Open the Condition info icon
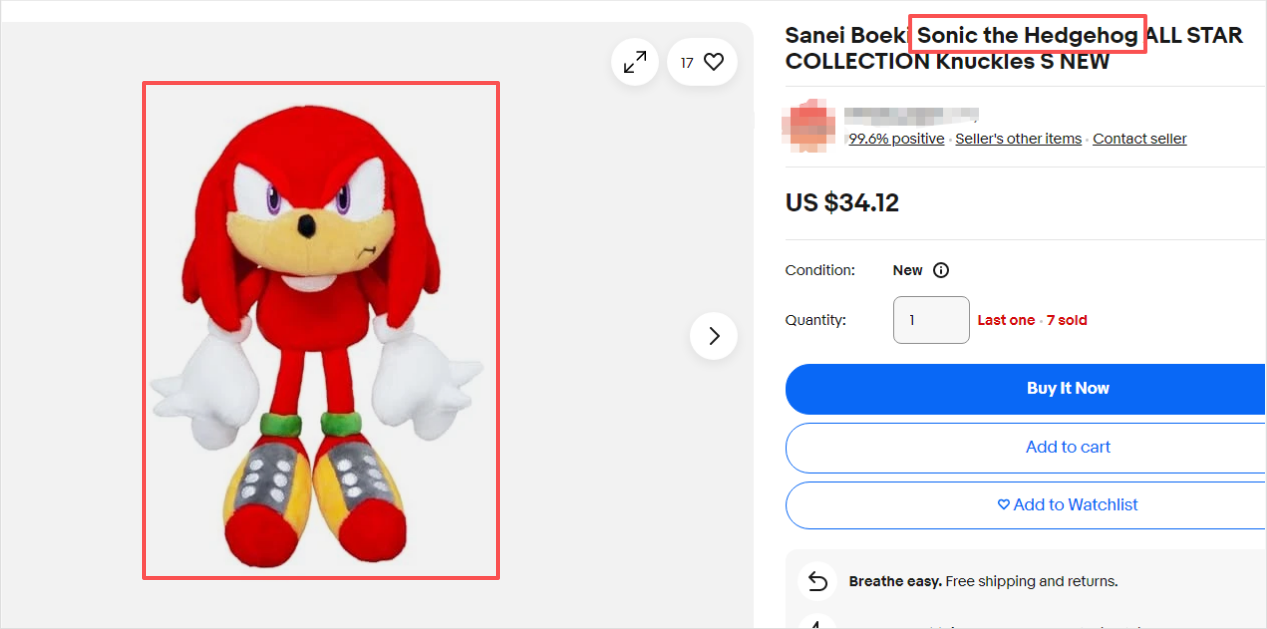Image resolution: width=1267 pixels, height=629 pixels. coord(941,270)
